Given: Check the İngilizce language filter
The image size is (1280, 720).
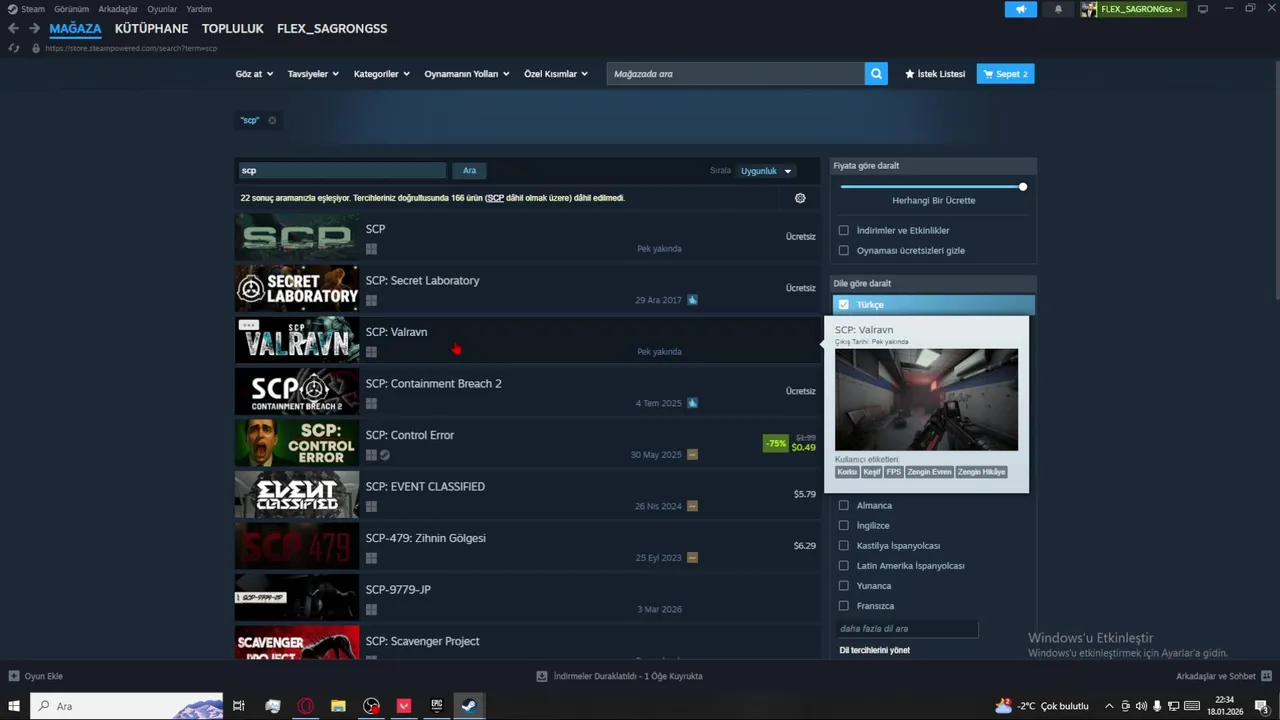Looking at the screenshot, I should click(844, 526).
